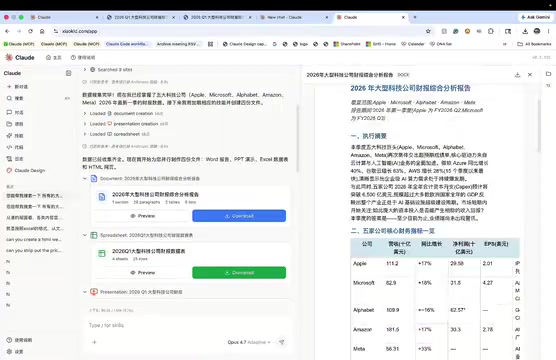Go back using the browser back arrow

point(7,31)
